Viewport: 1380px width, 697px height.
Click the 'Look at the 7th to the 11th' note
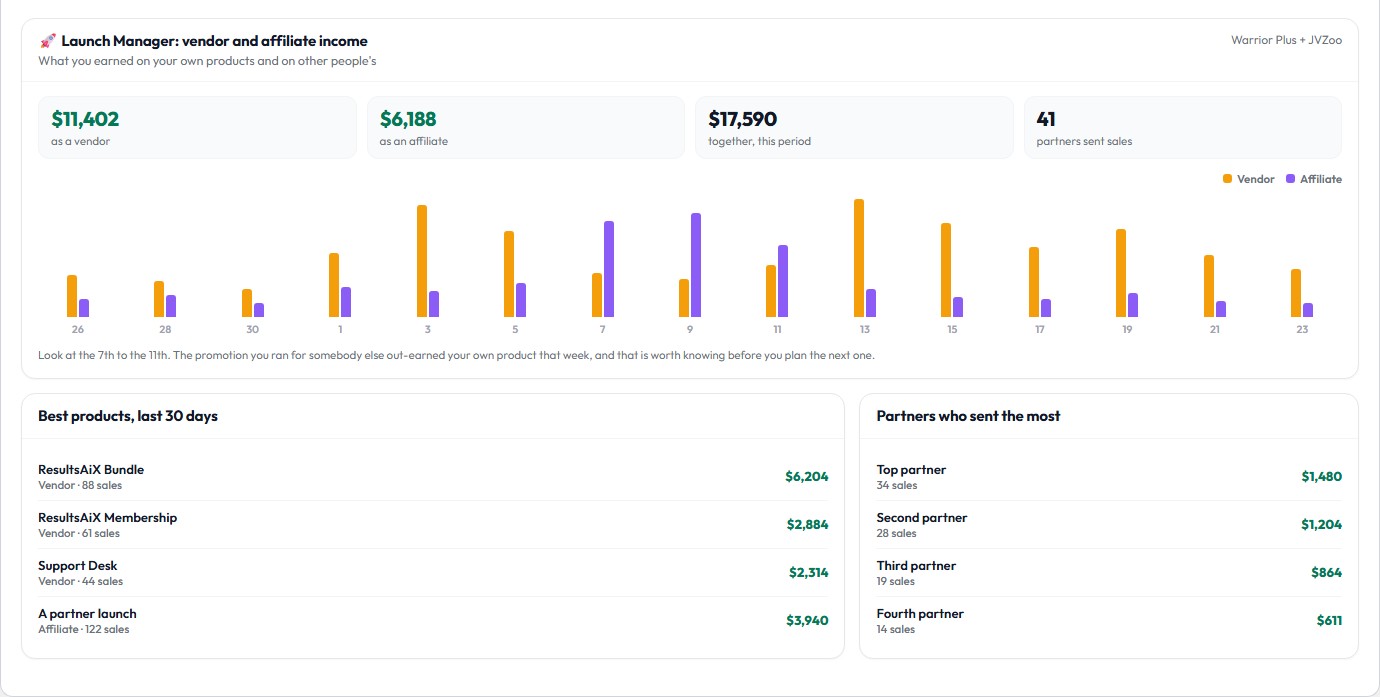point(456,355)
